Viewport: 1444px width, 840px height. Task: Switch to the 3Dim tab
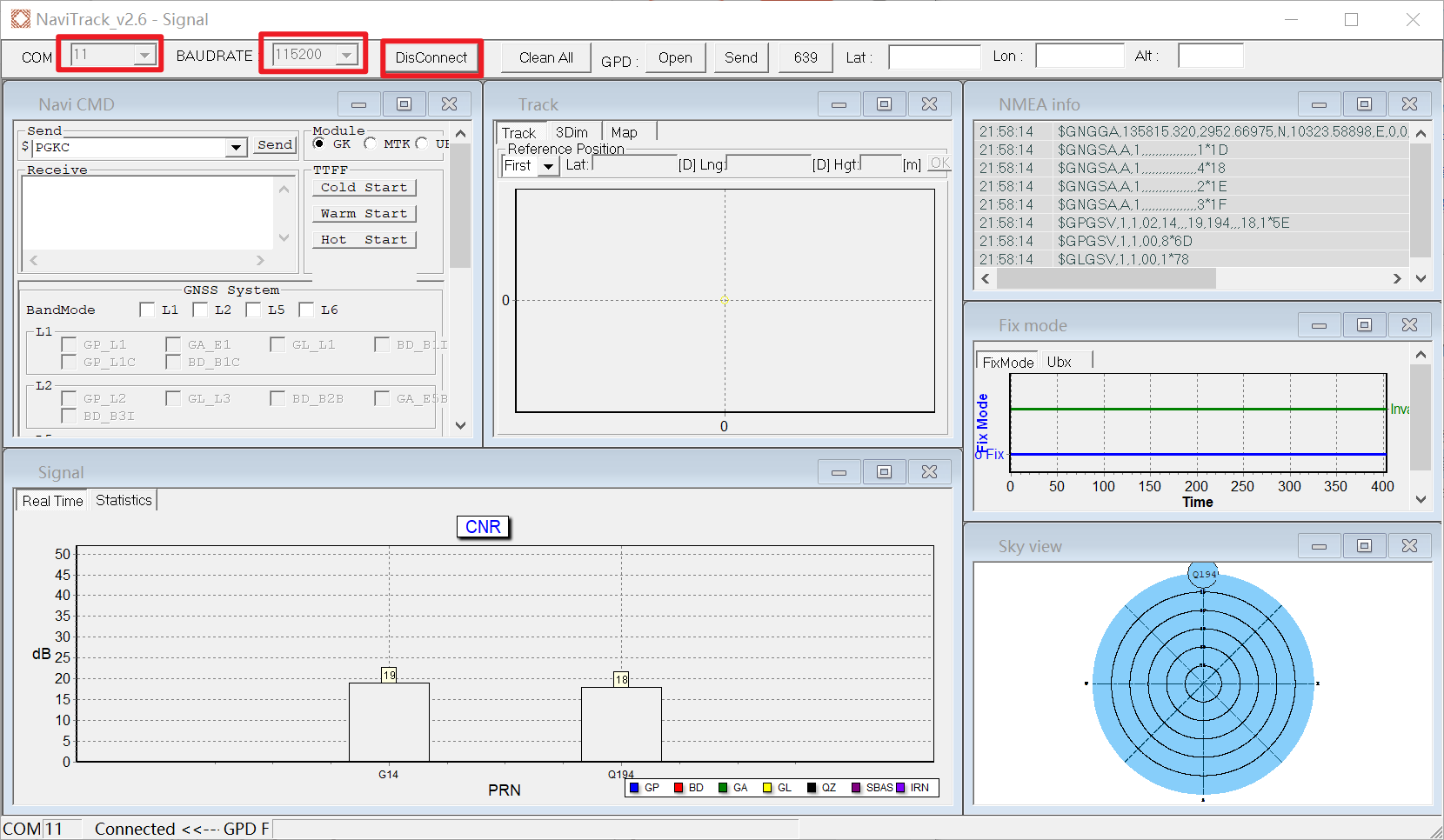pos(572,132)
